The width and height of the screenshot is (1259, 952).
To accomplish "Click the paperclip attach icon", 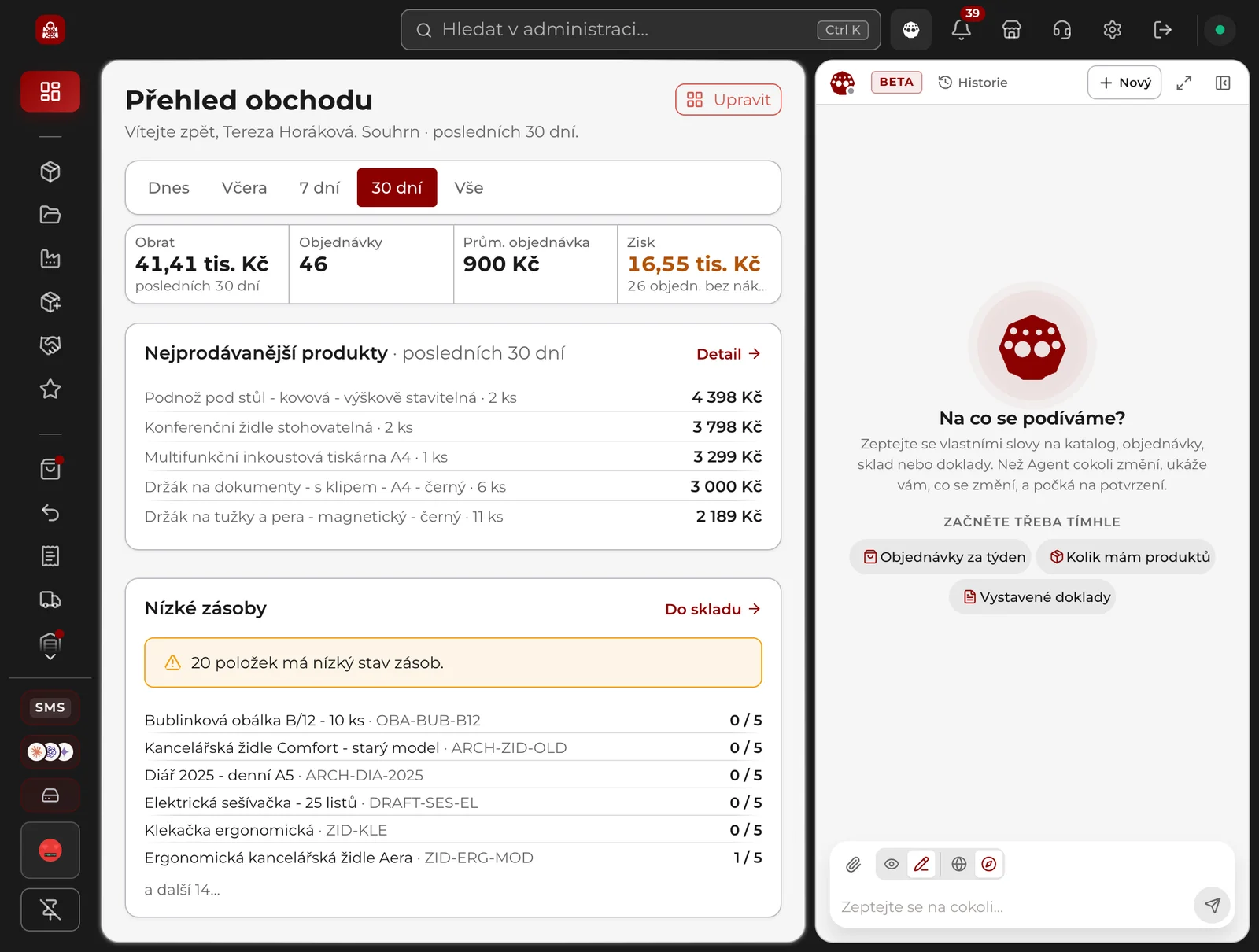I will (854, 865).
